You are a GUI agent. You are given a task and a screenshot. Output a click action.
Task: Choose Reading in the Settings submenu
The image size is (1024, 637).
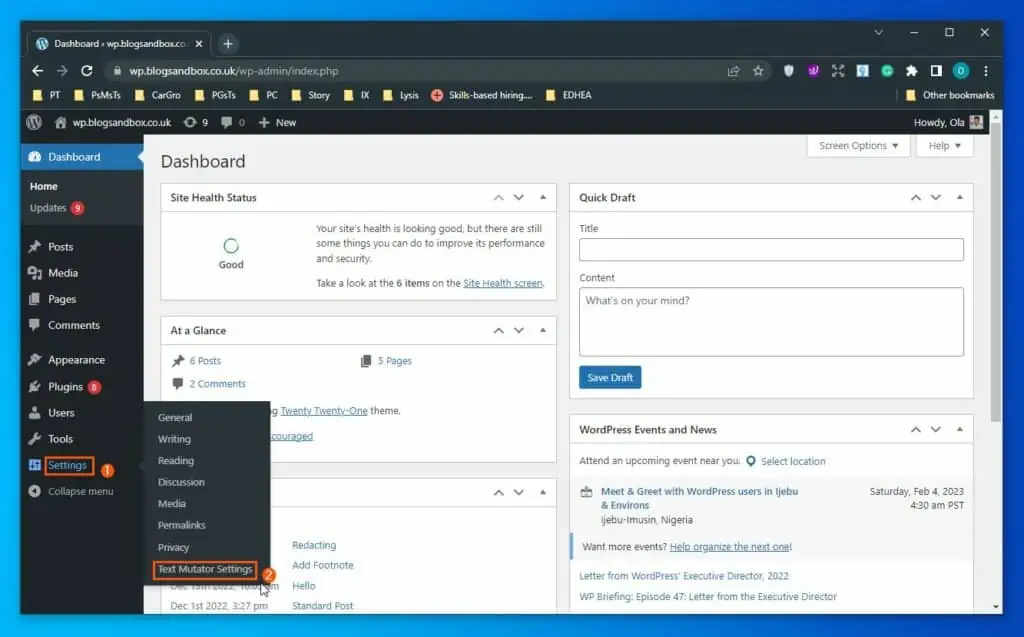(176, 461)
